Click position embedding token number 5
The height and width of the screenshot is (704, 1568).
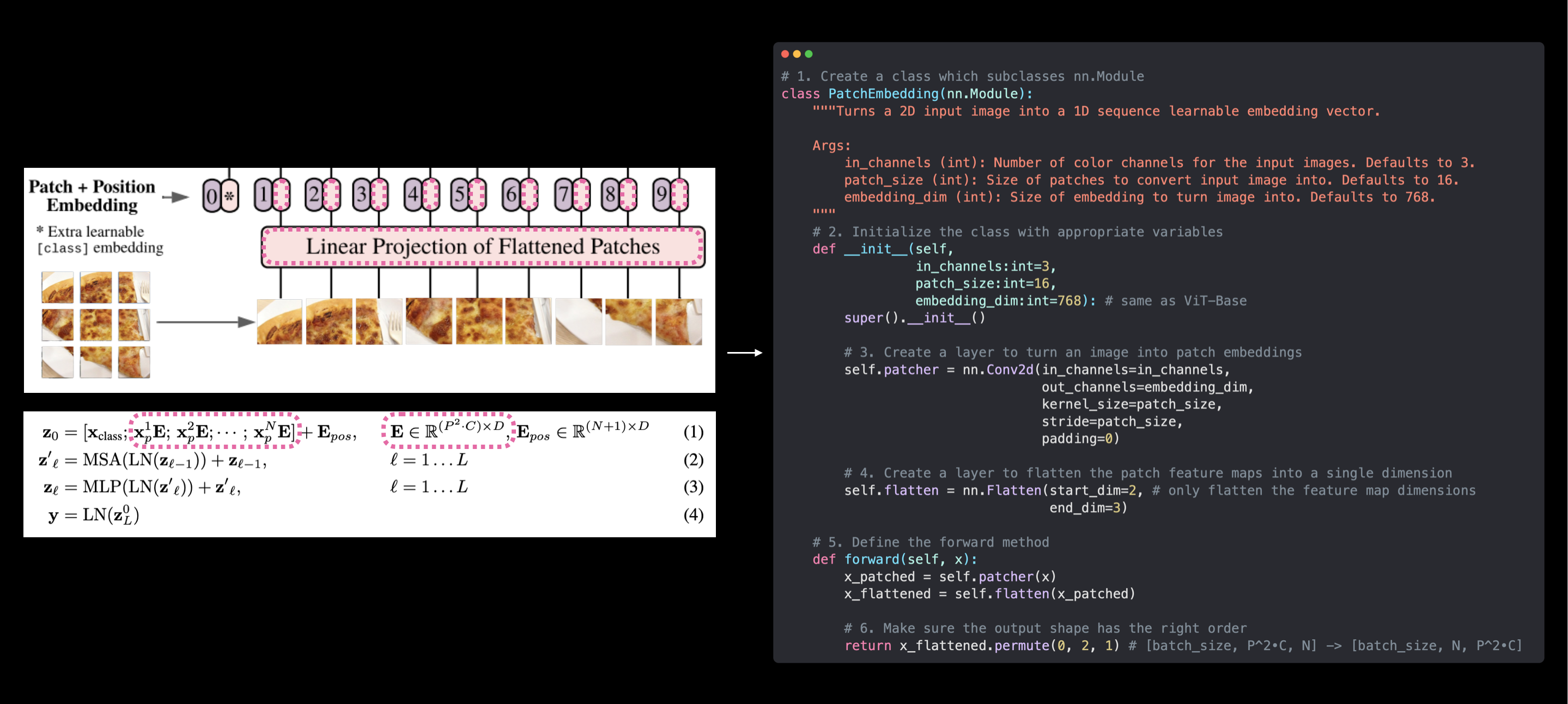point(460,195)
